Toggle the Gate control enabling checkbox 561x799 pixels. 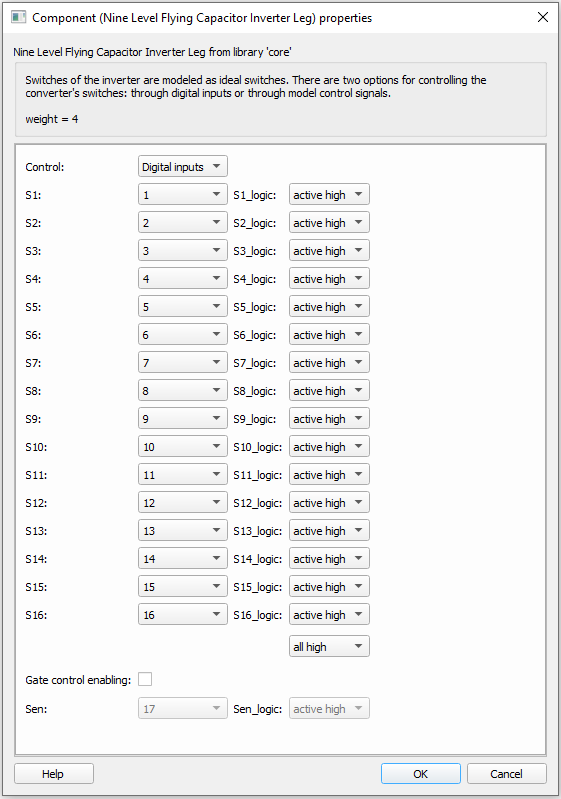145,679
